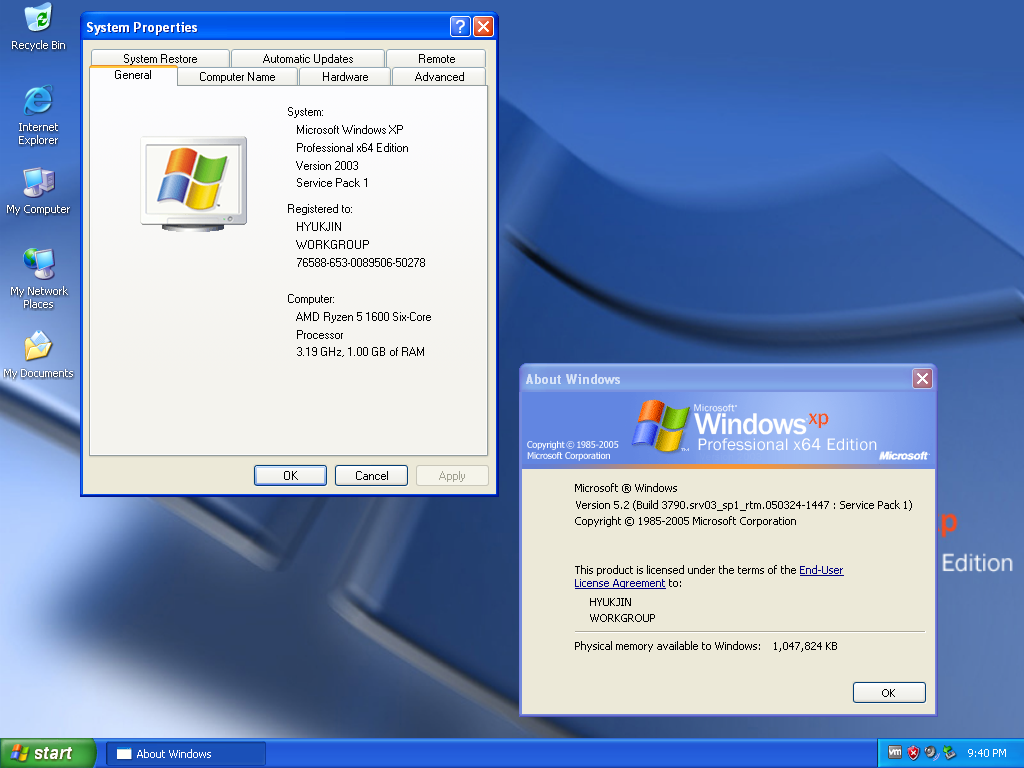Screen dimensions: 1024x768
Task: Click the Safely Remove Hardware tray icon
Action: (949, 753)
